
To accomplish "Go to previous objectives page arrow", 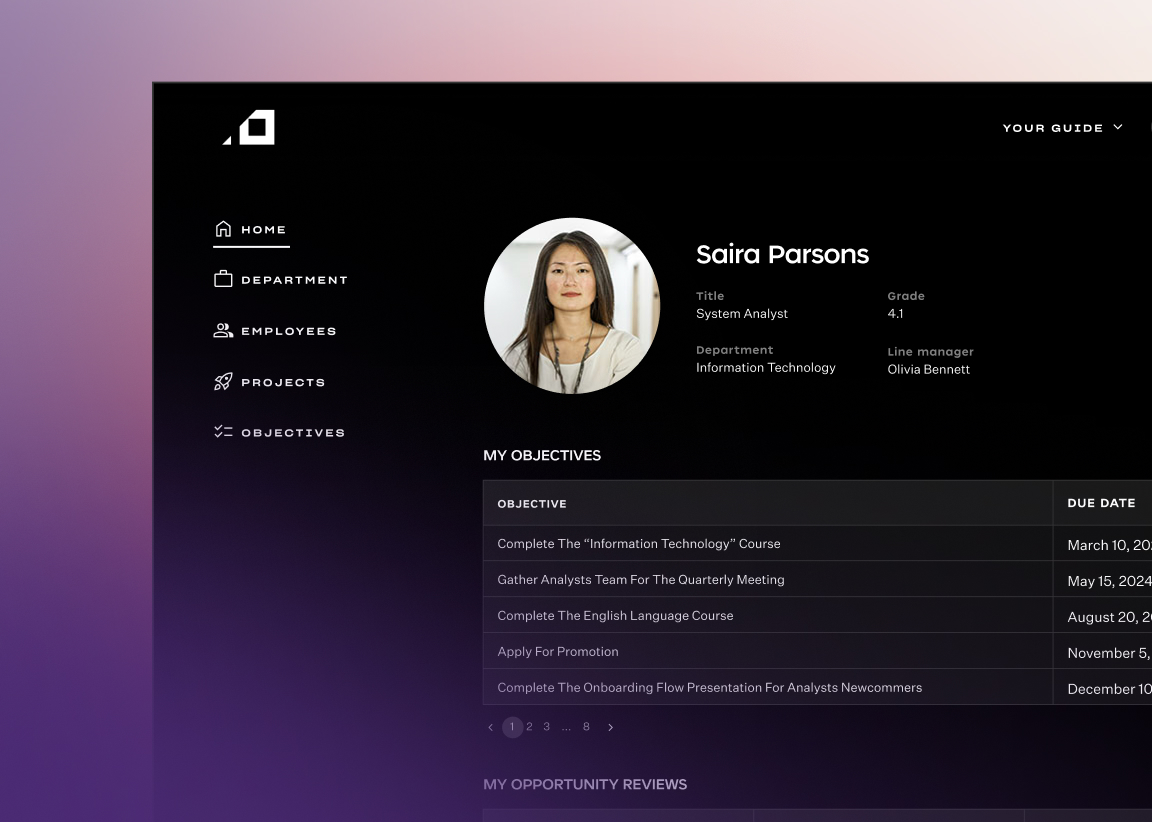I will (490, 727).
